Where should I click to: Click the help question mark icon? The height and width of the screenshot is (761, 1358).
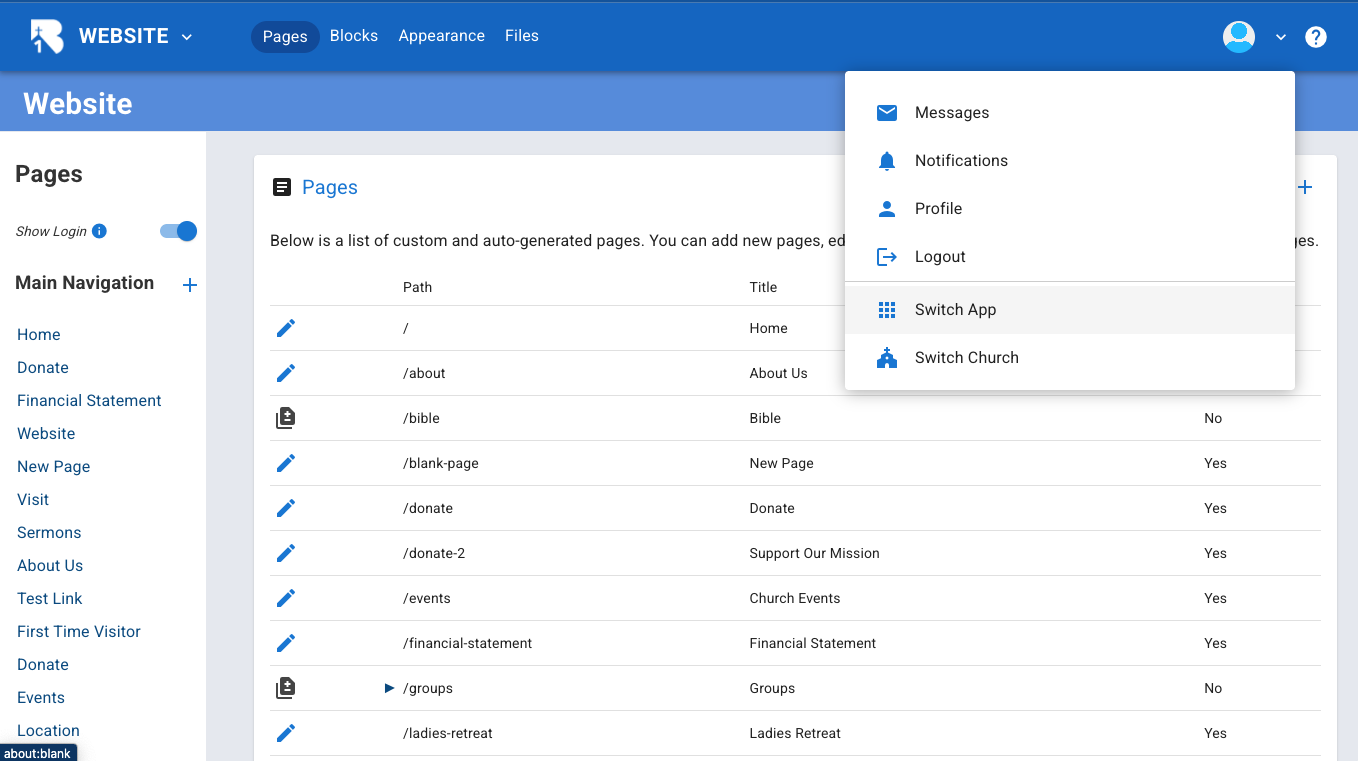(x=1316, y=37)
